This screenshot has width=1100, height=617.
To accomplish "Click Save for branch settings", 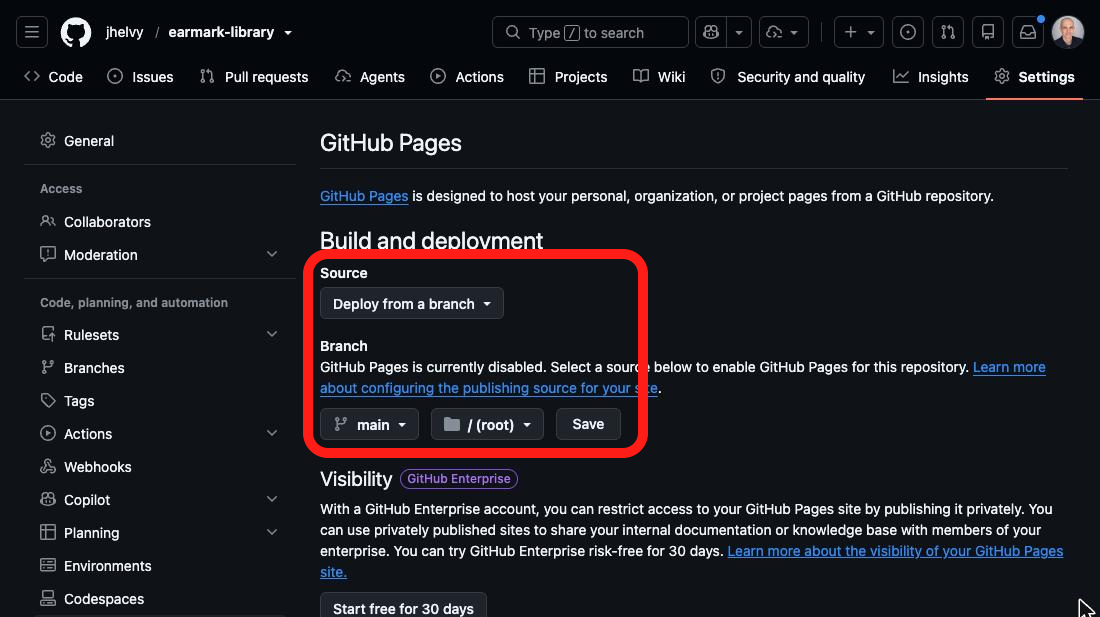I will (588, 424).
